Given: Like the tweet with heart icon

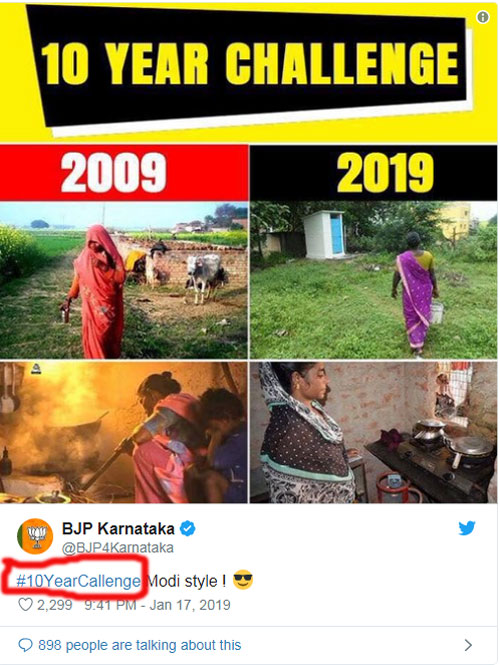Looking at the screenshot, I should coord(25,604).
